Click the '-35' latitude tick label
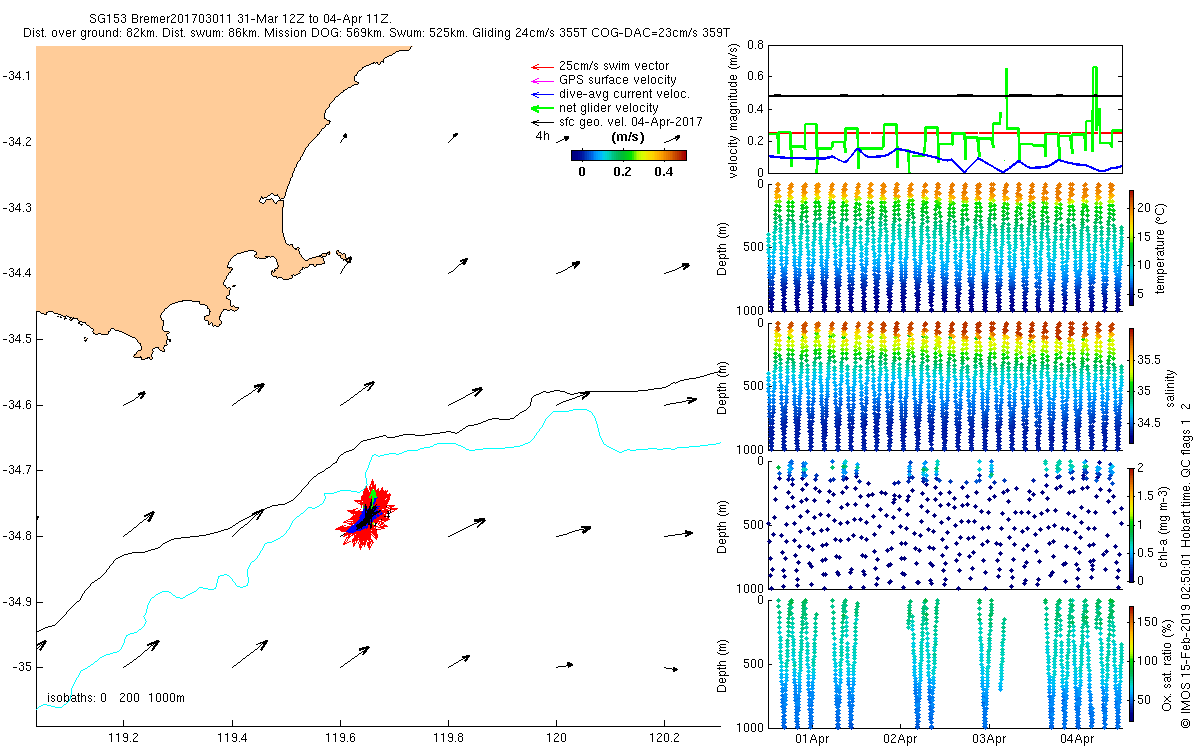The width and height of the screenshot is (1200, 750). [x=20, y=667]
